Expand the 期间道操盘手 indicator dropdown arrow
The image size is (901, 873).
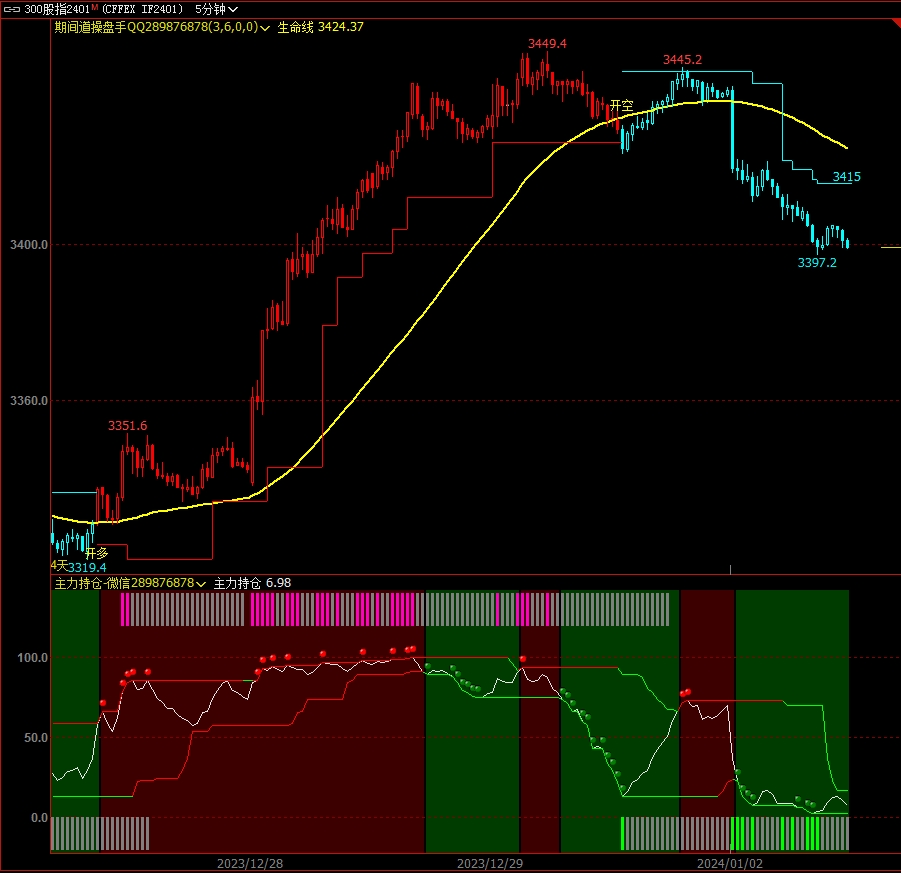265,28
